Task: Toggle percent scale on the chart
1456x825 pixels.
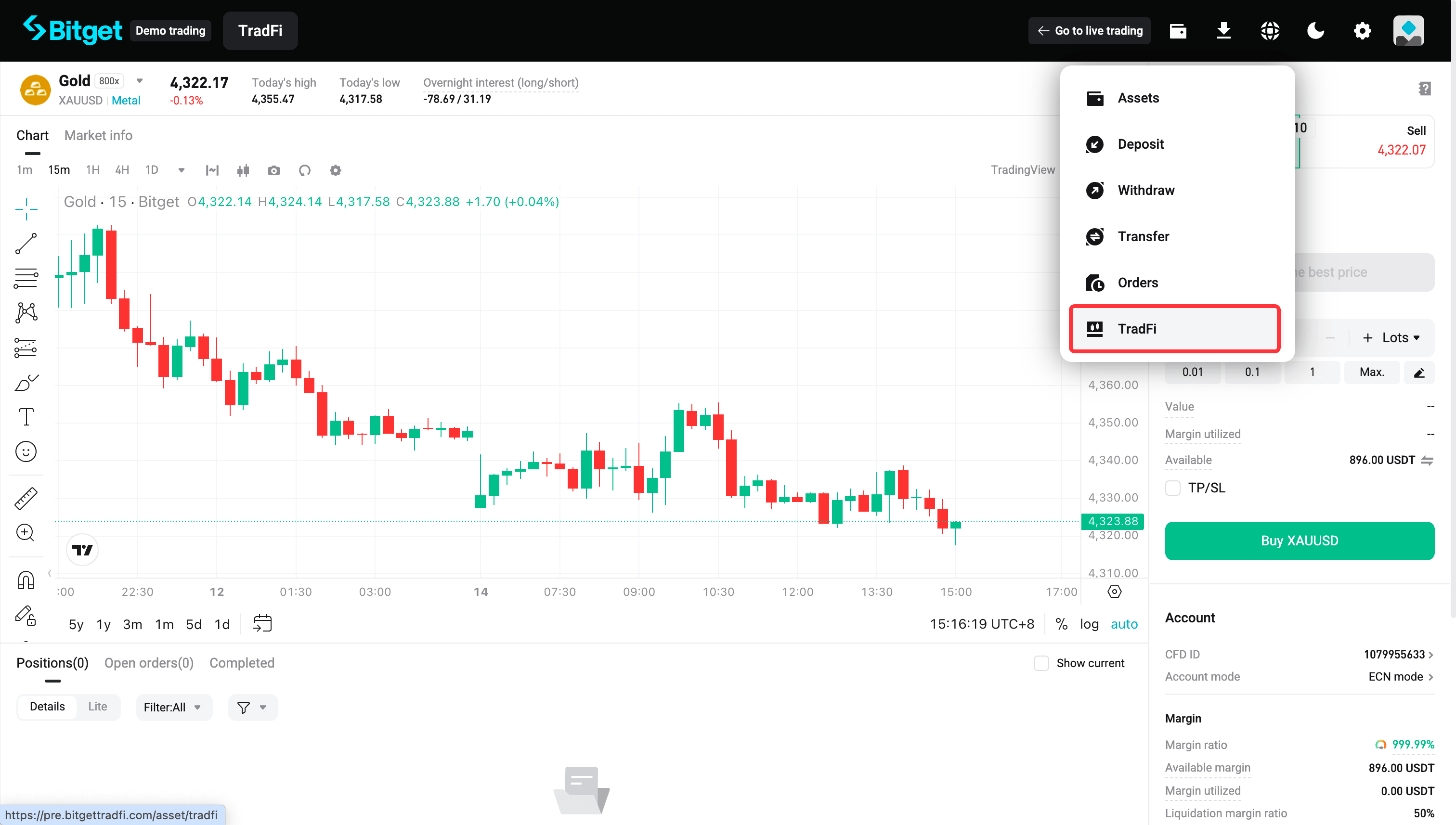Action: tap(1062, 624)
